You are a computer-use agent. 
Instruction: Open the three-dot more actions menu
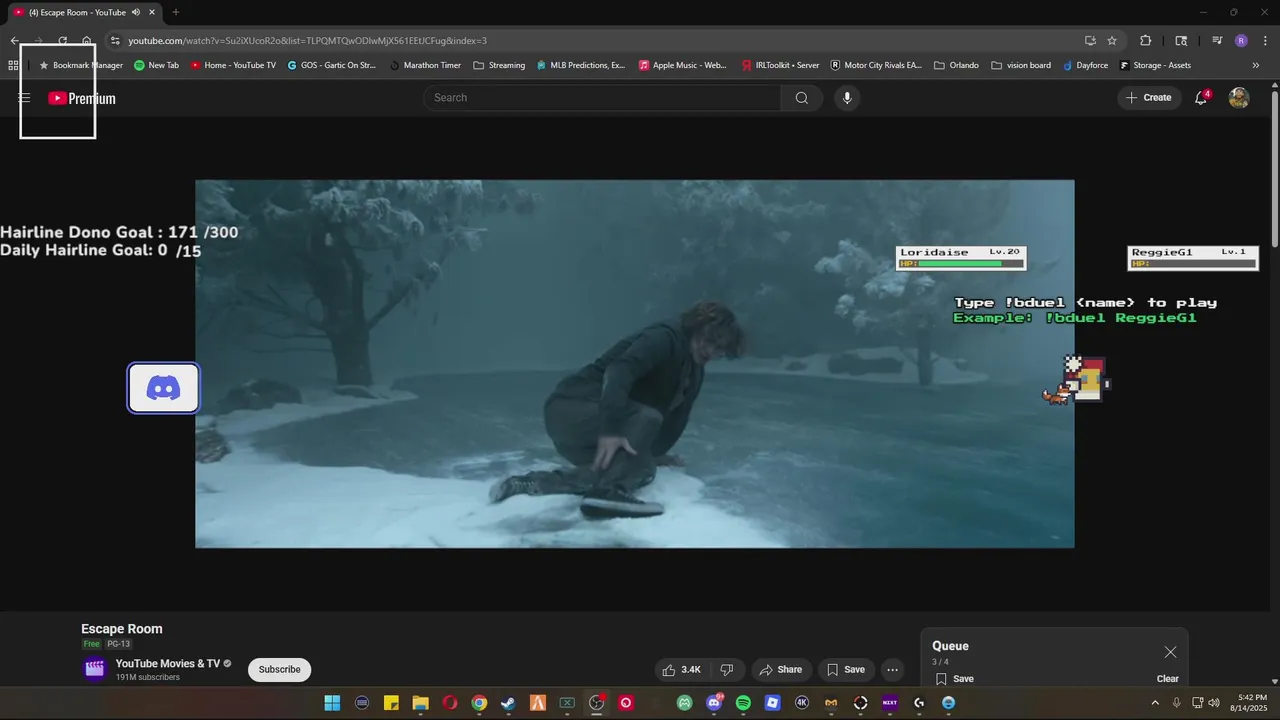[x=893, y=670]
